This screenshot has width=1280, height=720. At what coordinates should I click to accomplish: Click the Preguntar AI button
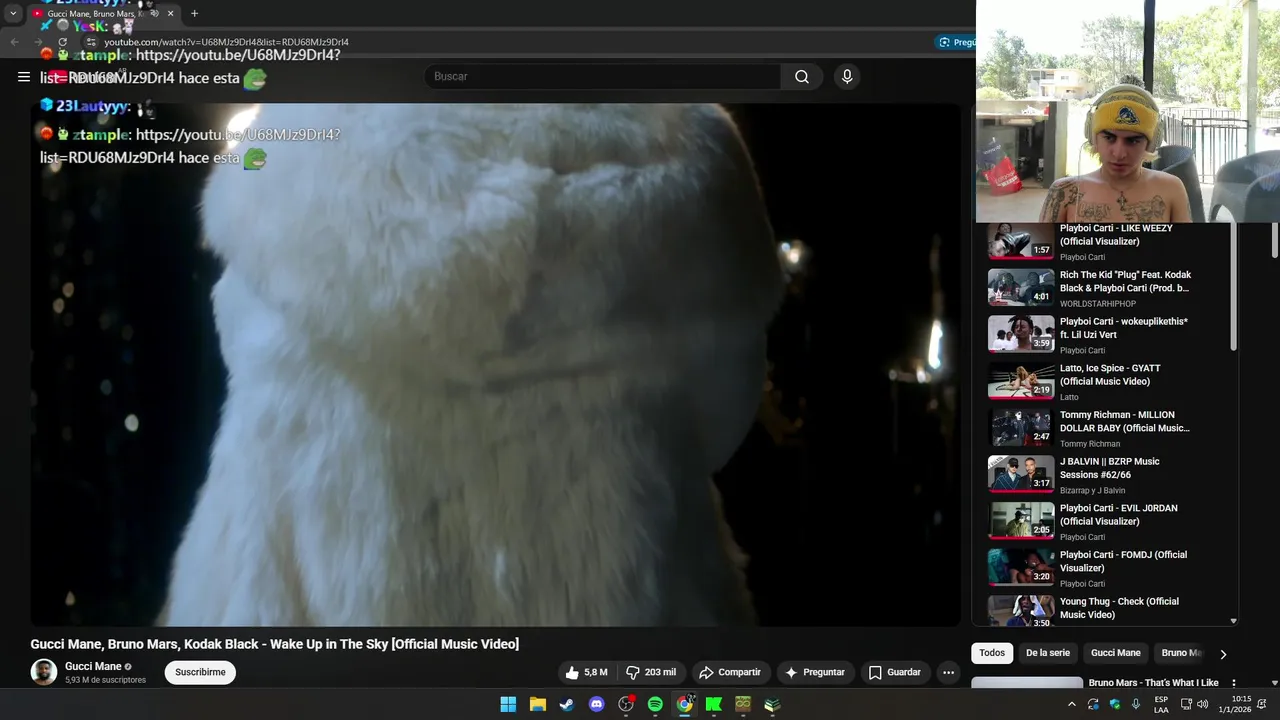pos(815,673)
